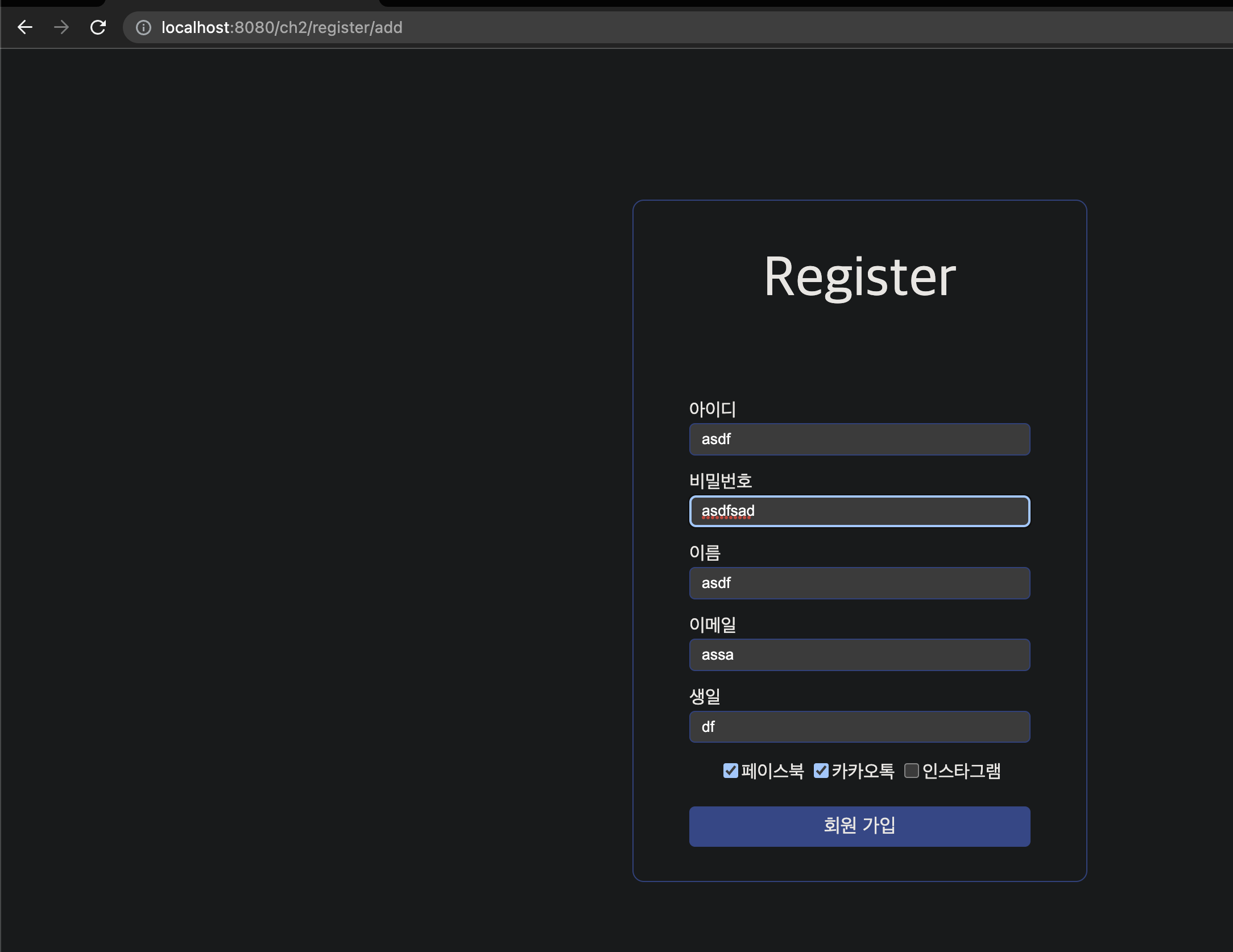1233x952 pixels.
Task: Click the 페이스북 checkbox label
Action: click(x=772, y=771)
